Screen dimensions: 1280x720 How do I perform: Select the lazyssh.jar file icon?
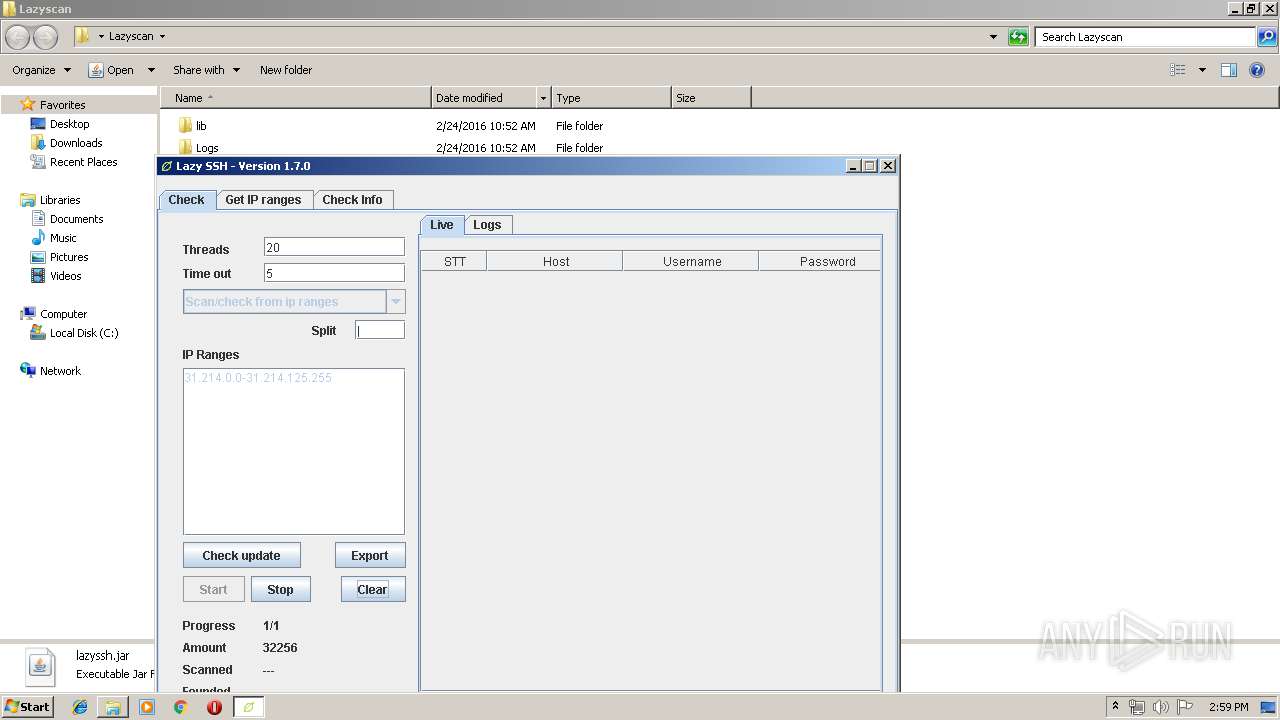(40, 665)
